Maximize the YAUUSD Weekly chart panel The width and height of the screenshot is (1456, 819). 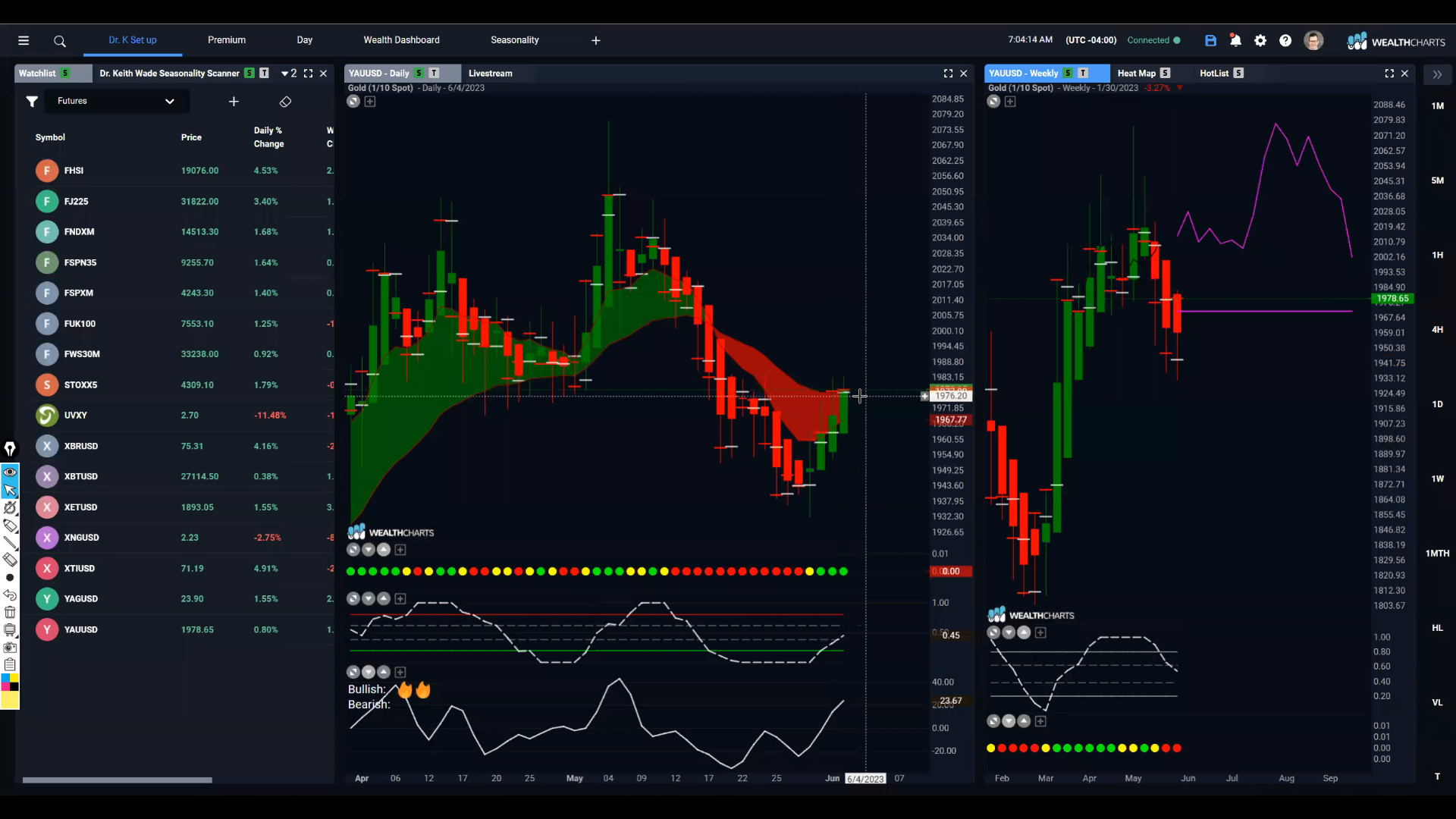[1389, 74]
